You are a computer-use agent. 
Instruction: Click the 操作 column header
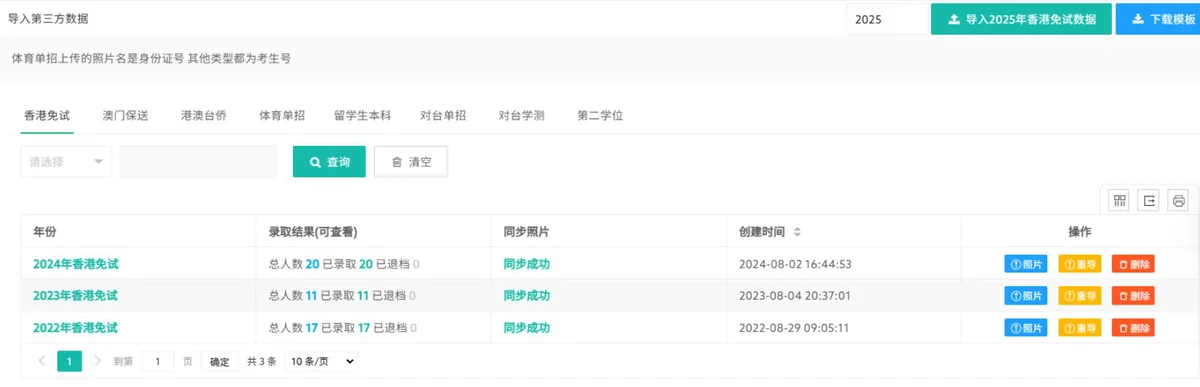1080,232
